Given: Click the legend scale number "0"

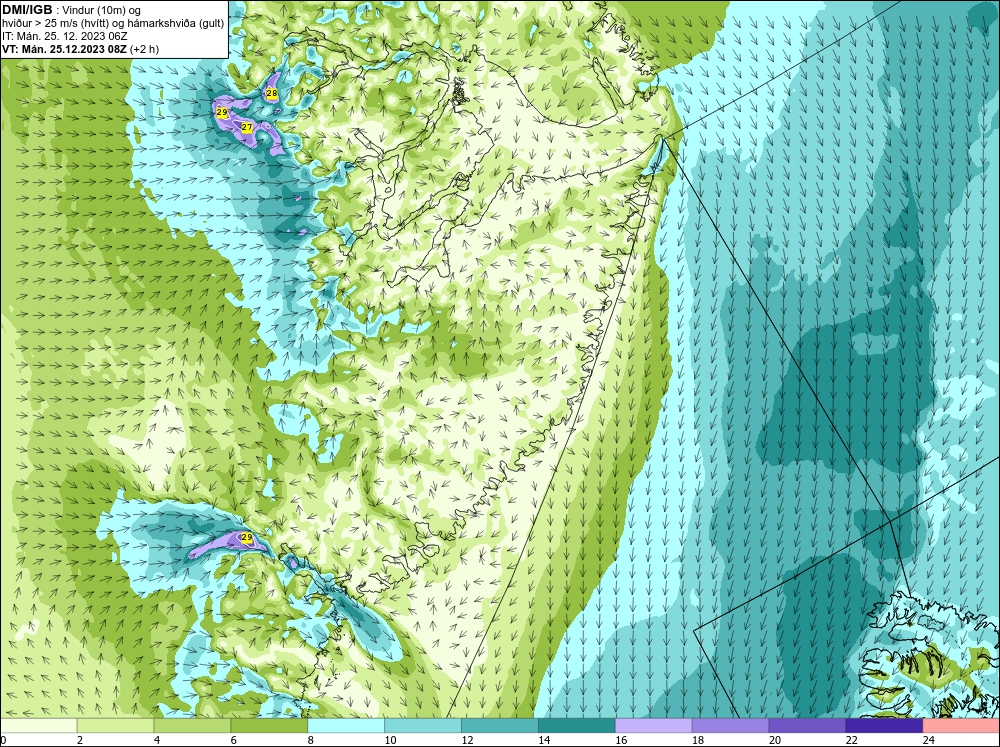Looking at the screenshot, I should [3, 740].
